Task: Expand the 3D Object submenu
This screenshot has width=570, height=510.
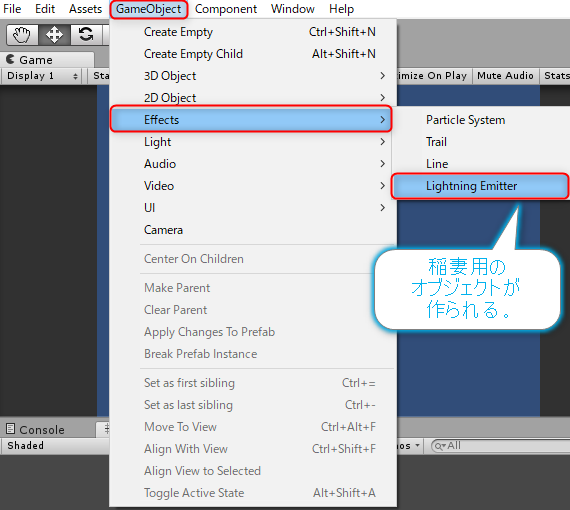Action: click(253, 76)
